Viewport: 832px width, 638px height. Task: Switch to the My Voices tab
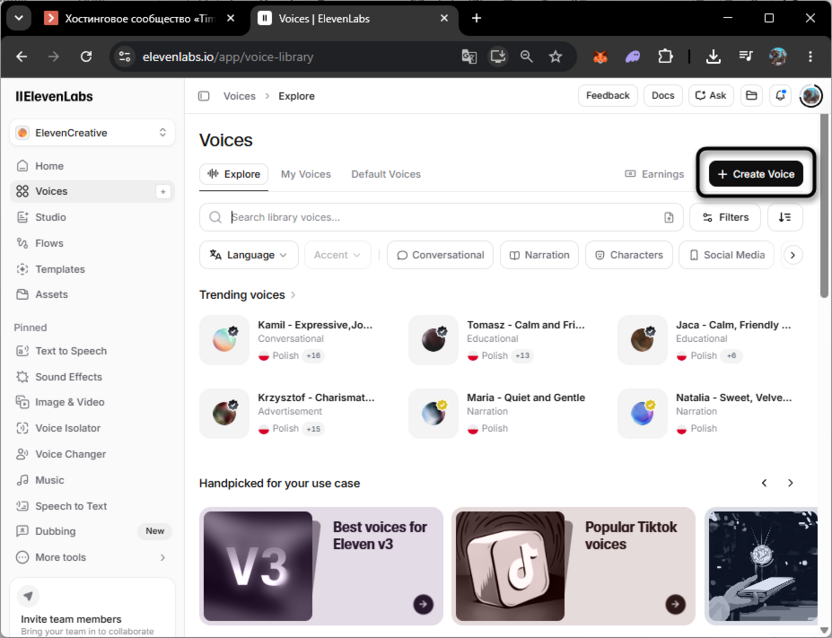[x=306, y=174]
